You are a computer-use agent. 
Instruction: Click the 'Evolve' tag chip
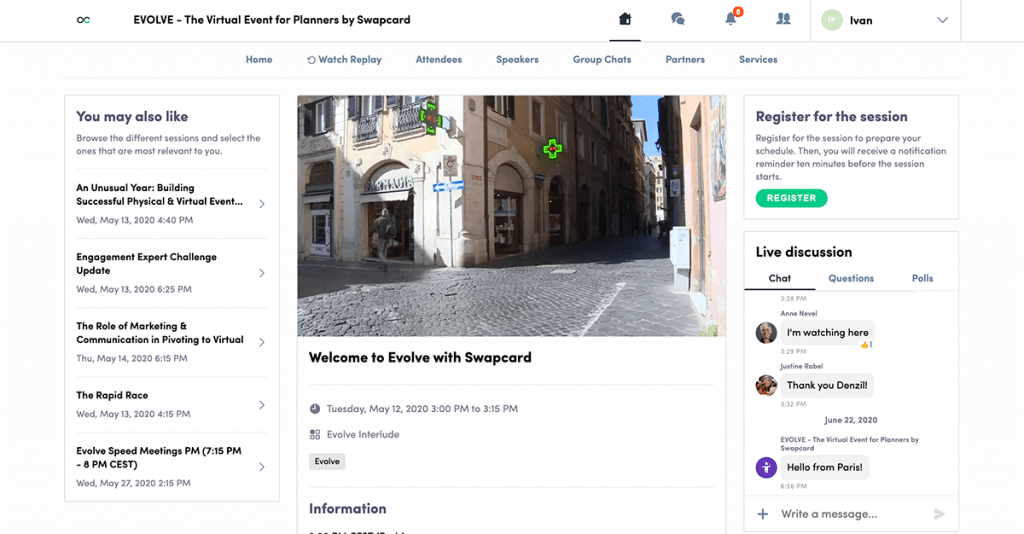327,462
